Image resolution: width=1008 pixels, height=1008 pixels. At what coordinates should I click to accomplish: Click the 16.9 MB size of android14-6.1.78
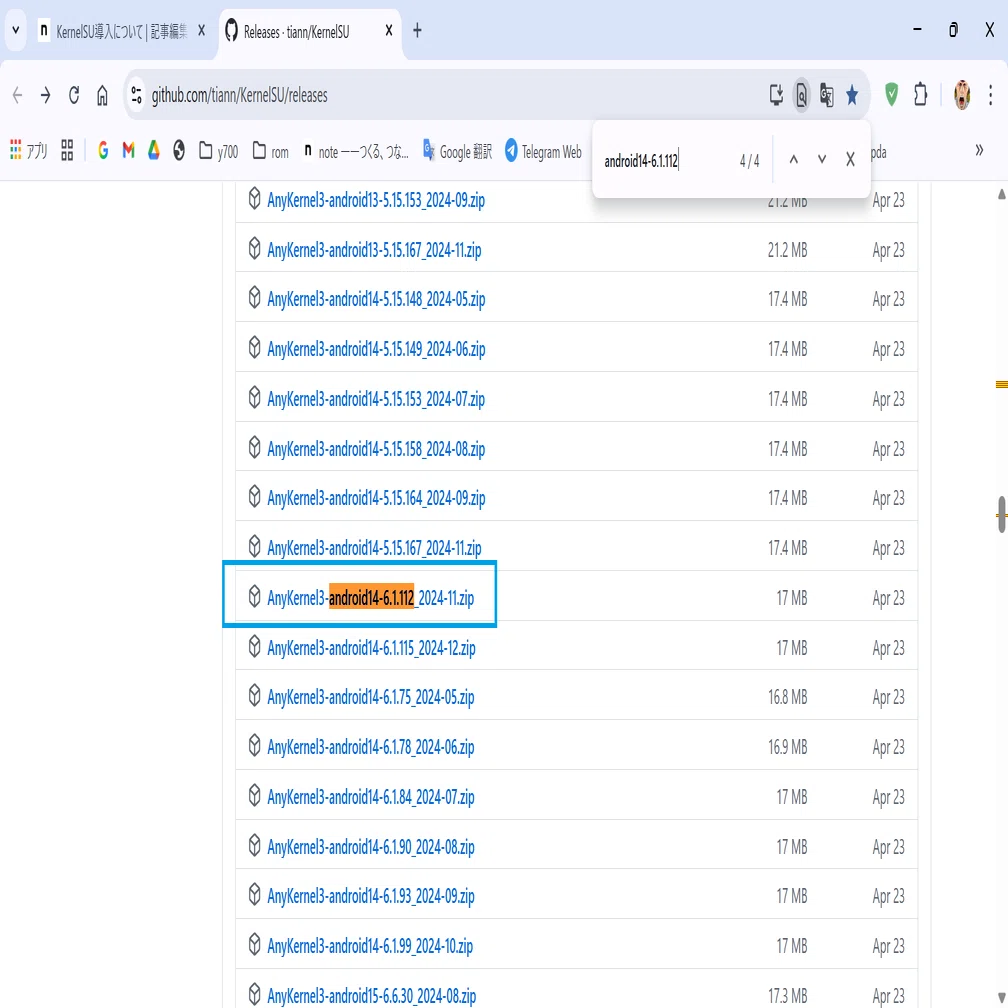click(x=788, y=748)
